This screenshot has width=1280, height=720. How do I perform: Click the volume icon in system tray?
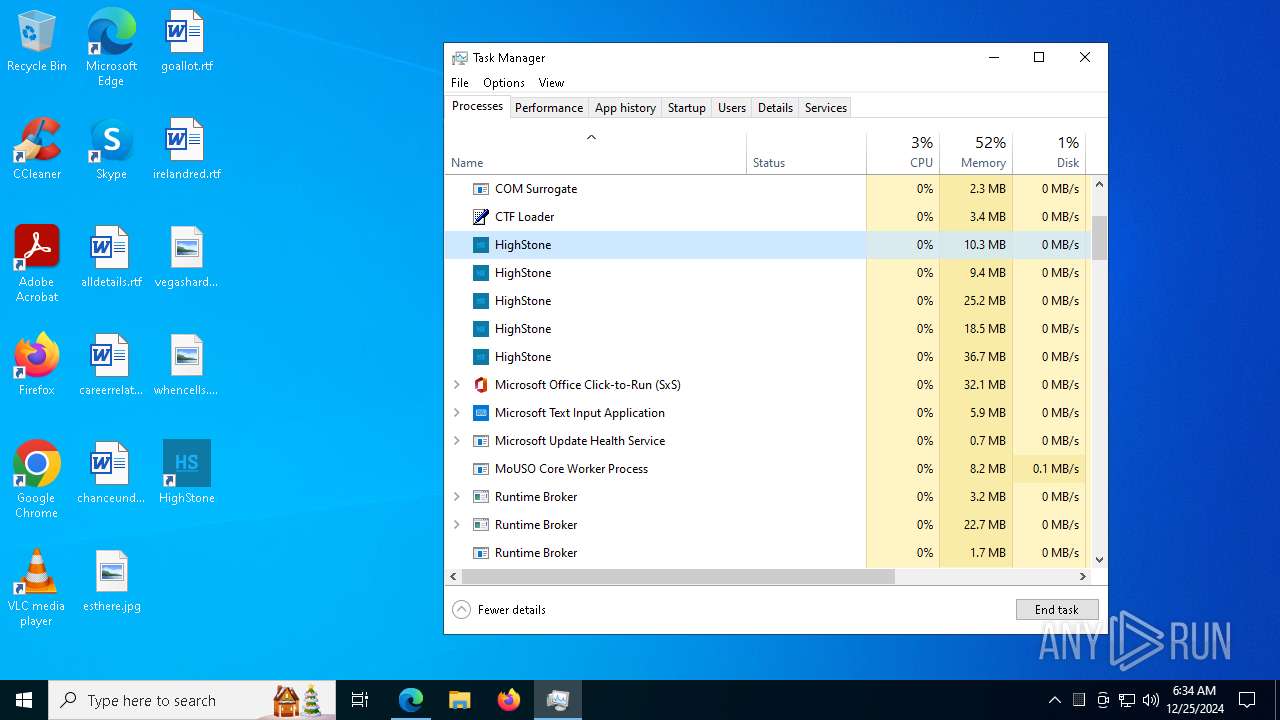(1151, 700)
